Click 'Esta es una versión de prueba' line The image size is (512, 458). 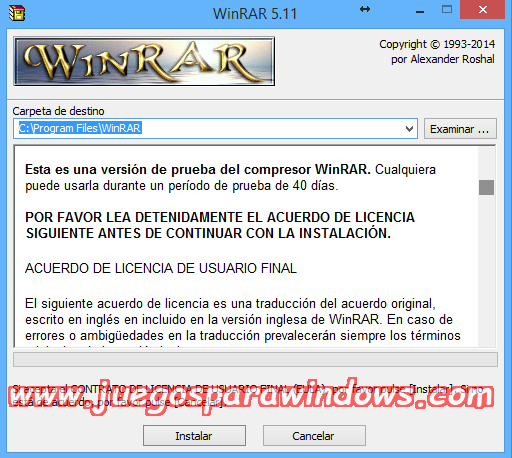pos(230,170)
